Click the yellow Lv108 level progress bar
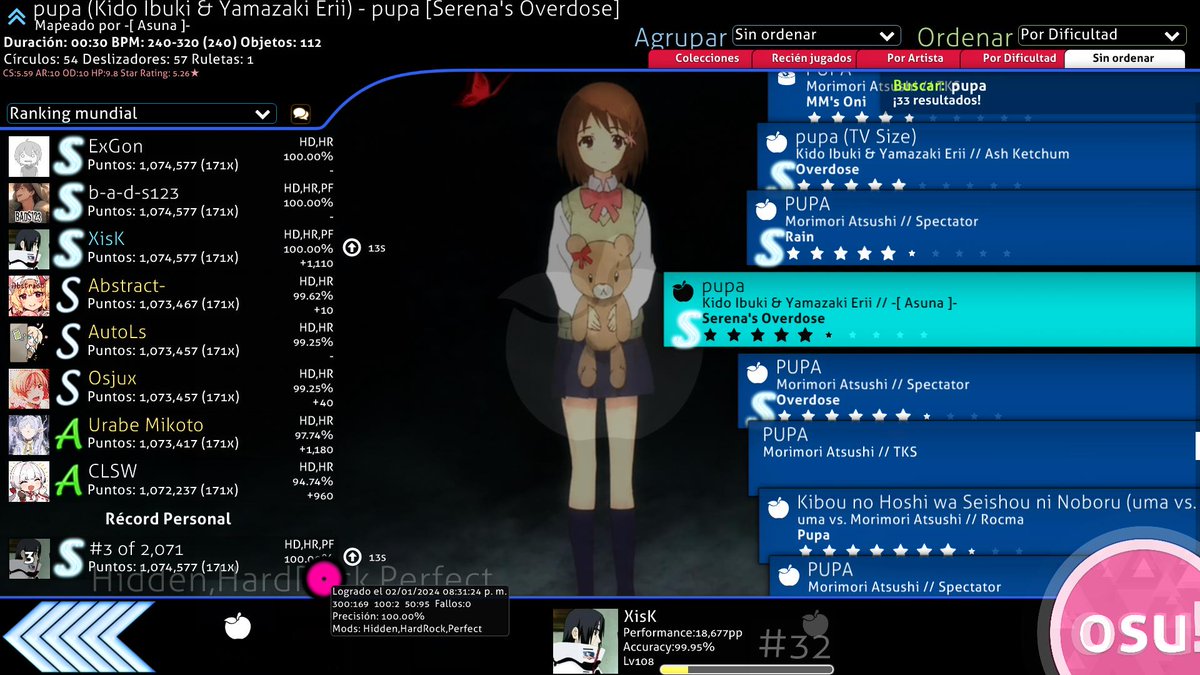1200x675 pixels. tap(745, 669)
